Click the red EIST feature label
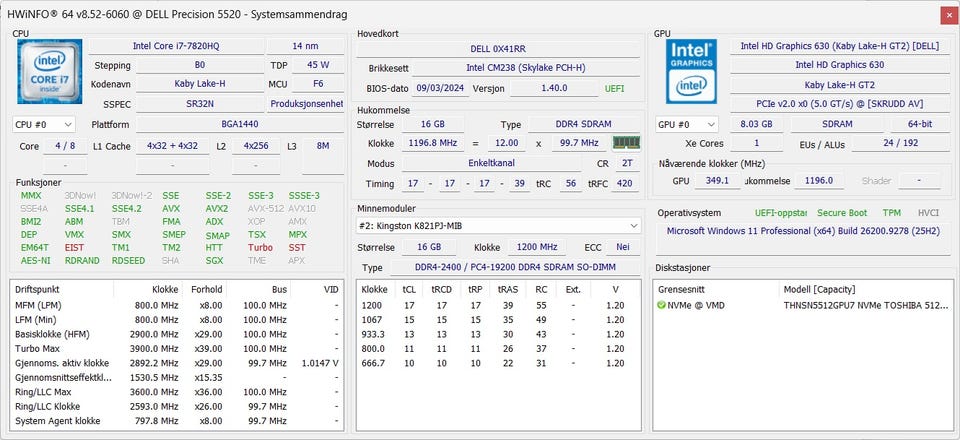960x440 pixels. 75,247
